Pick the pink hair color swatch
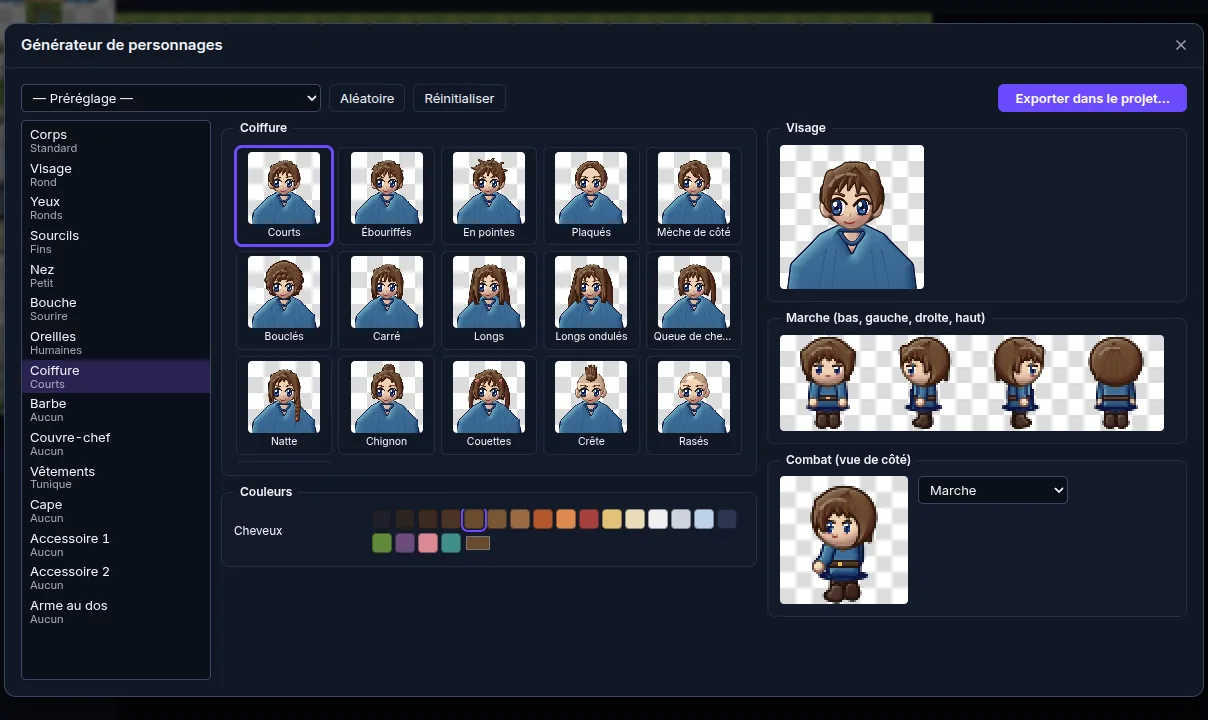The width and height of the screenshot is (1208, 720). coord(428,543)
